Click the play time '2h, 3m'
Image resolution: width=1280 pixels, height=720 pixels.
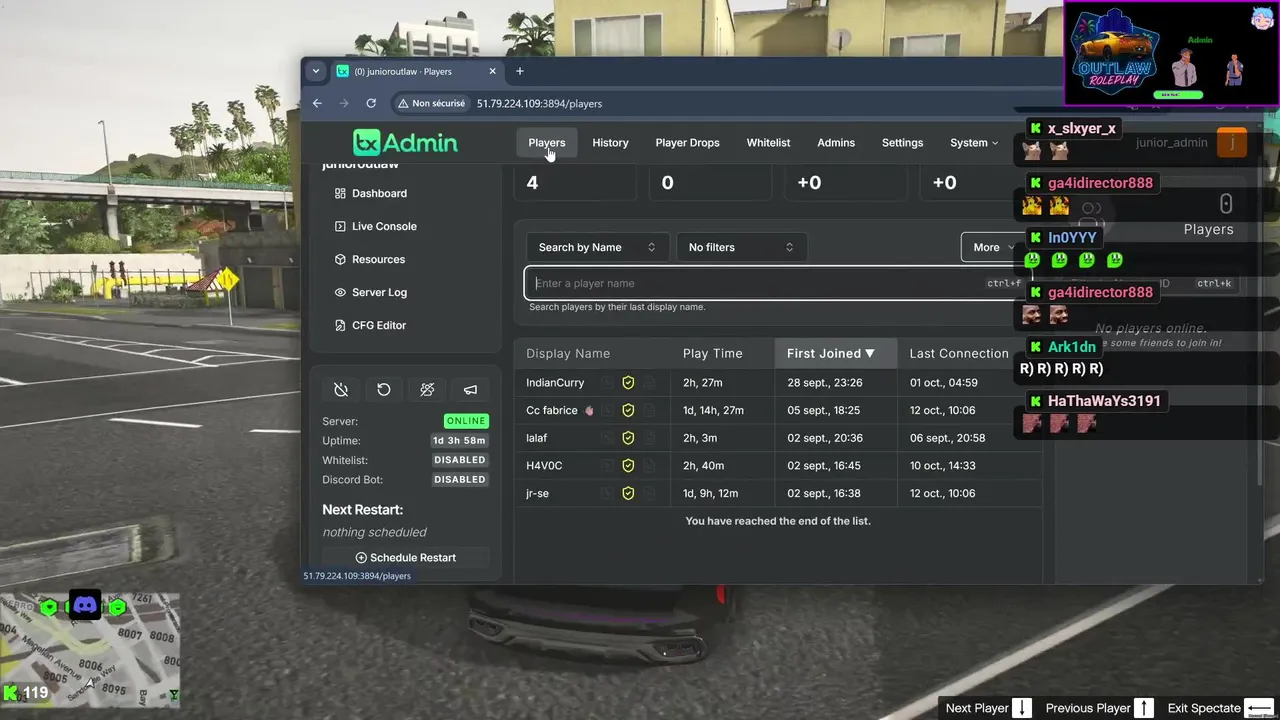point(702,438)
